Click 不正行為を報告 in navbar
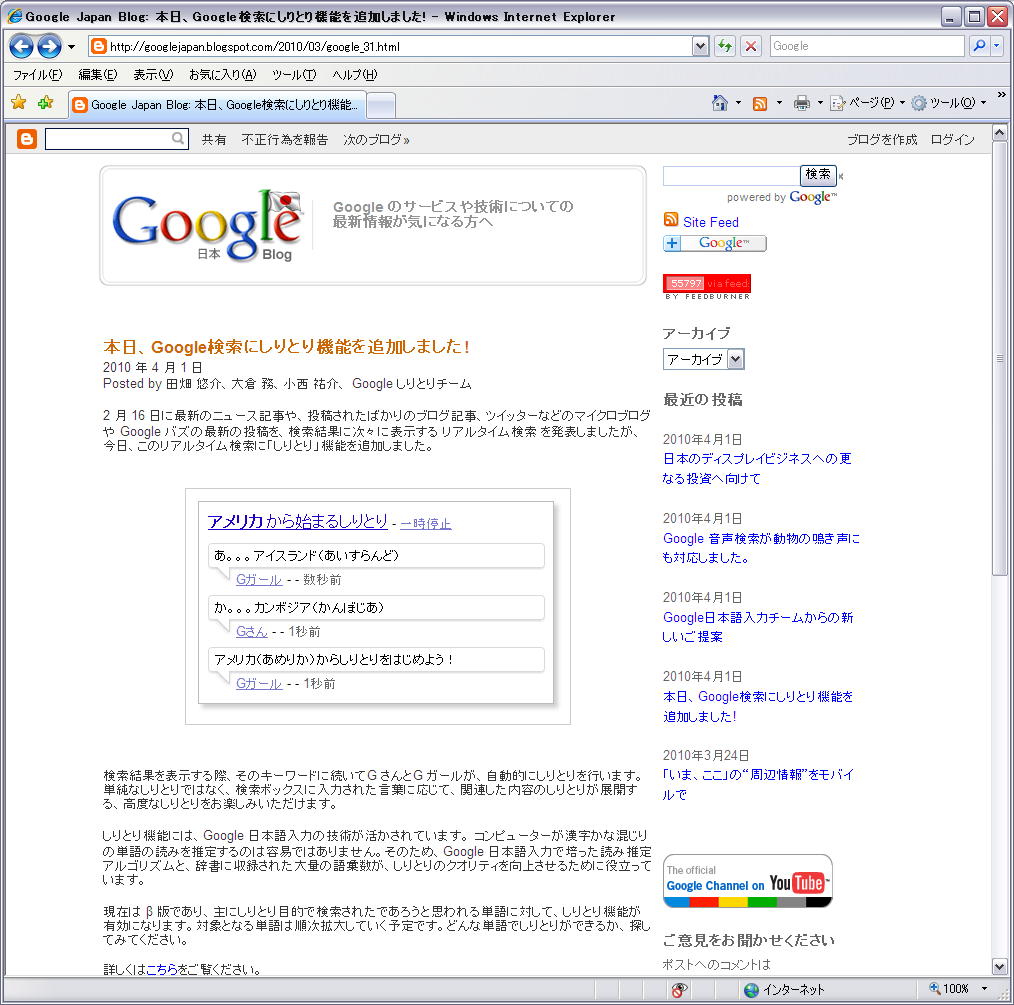 click(x=285, y=140)
